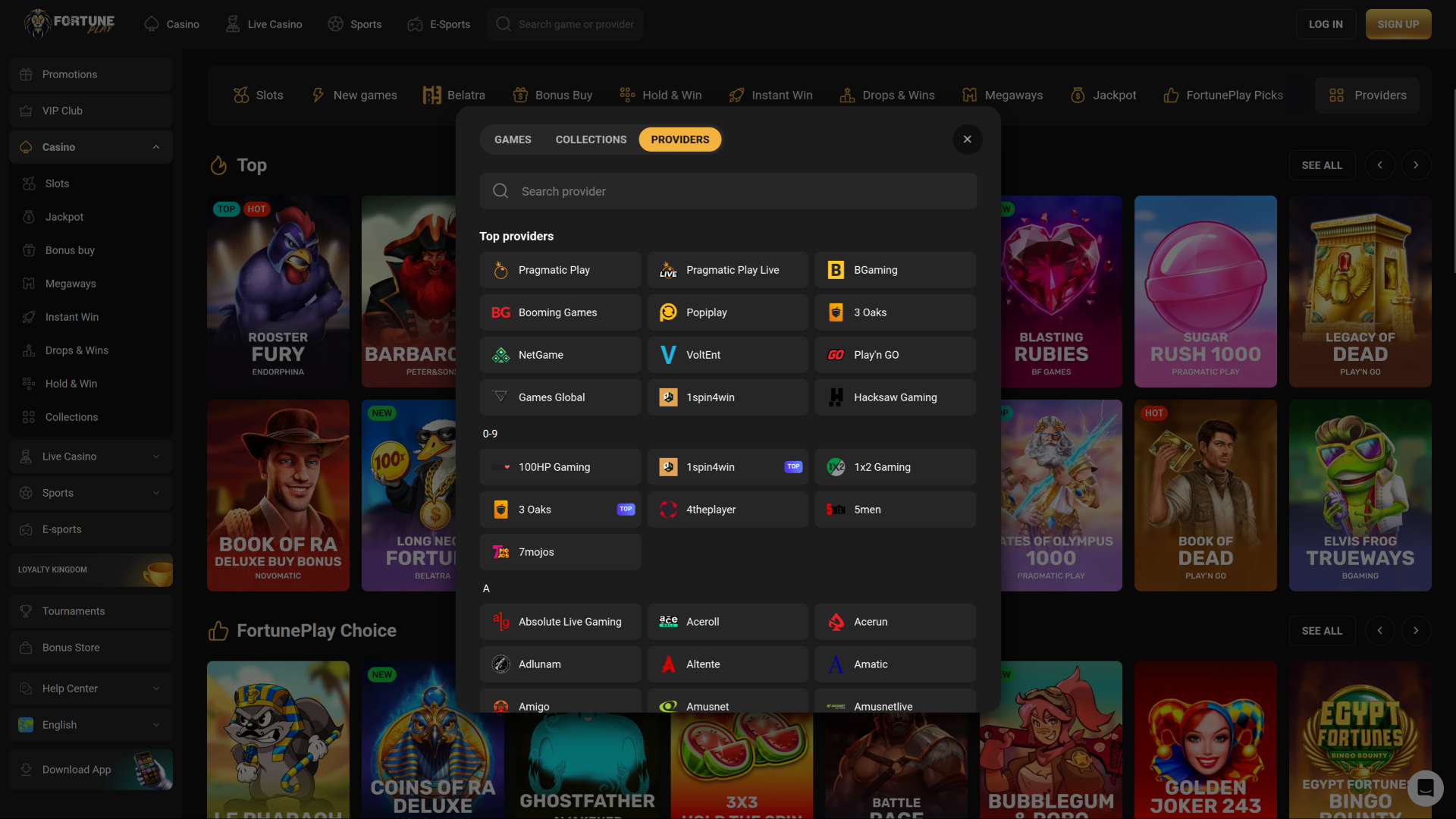Open the live chat bubble
This screenshot has width=1456, height=819.
click(x=1426, y=788)
